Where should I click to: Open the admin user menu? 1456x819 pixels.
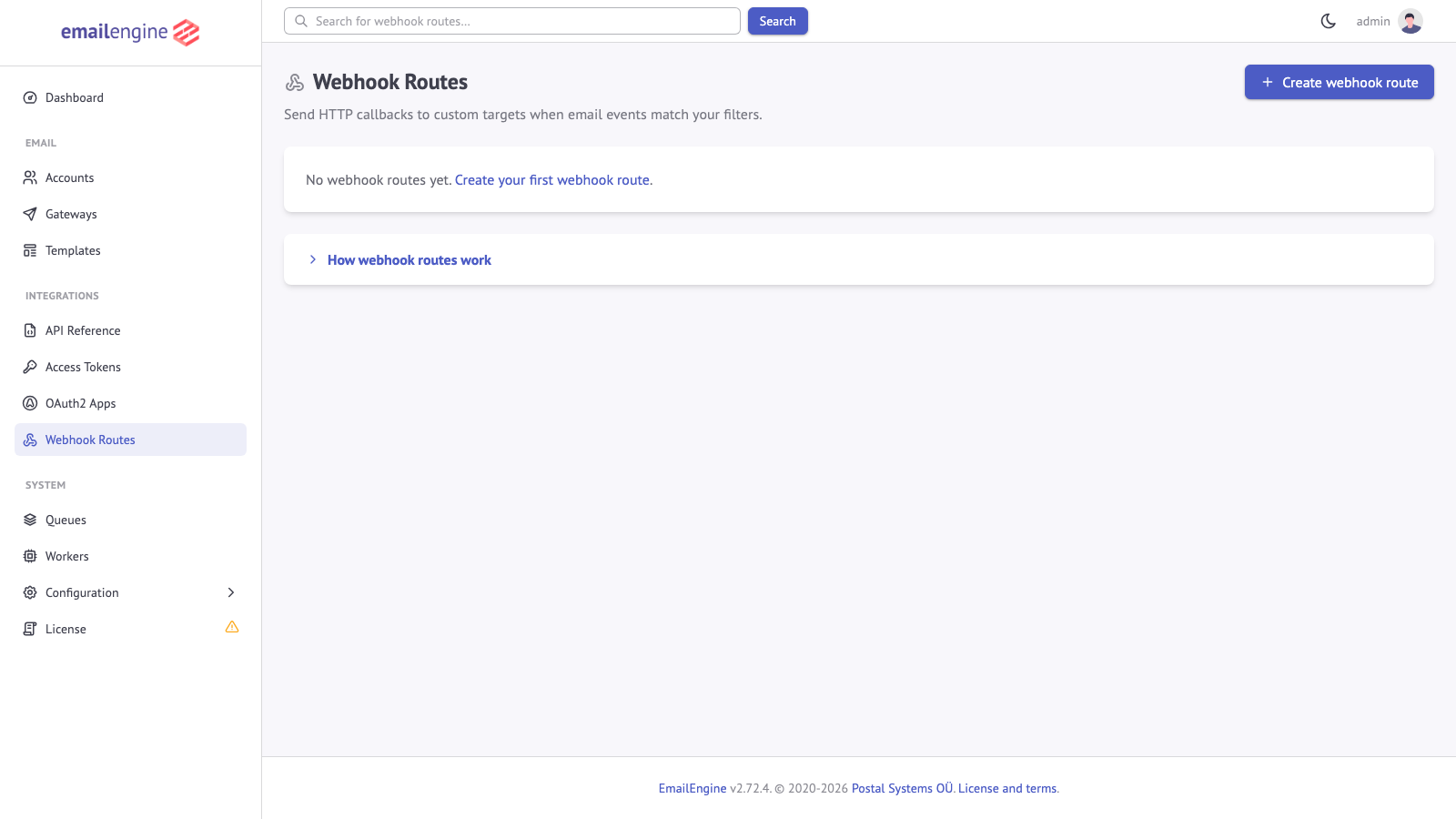[x=1390, y=21]
